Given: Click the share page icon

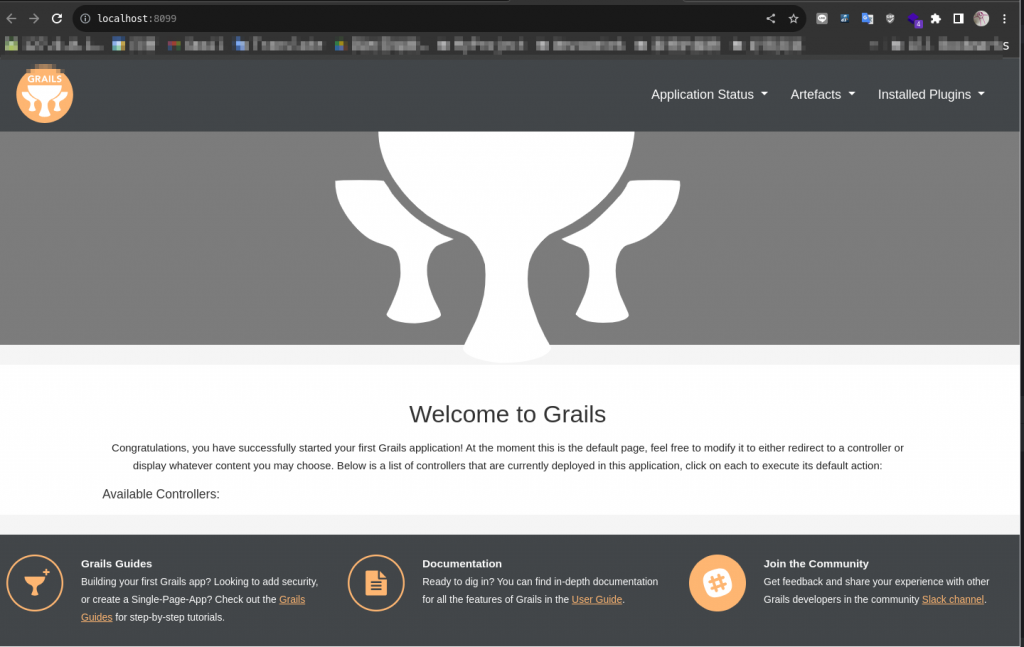Looking at the screenshot, I should coord(771,18).
